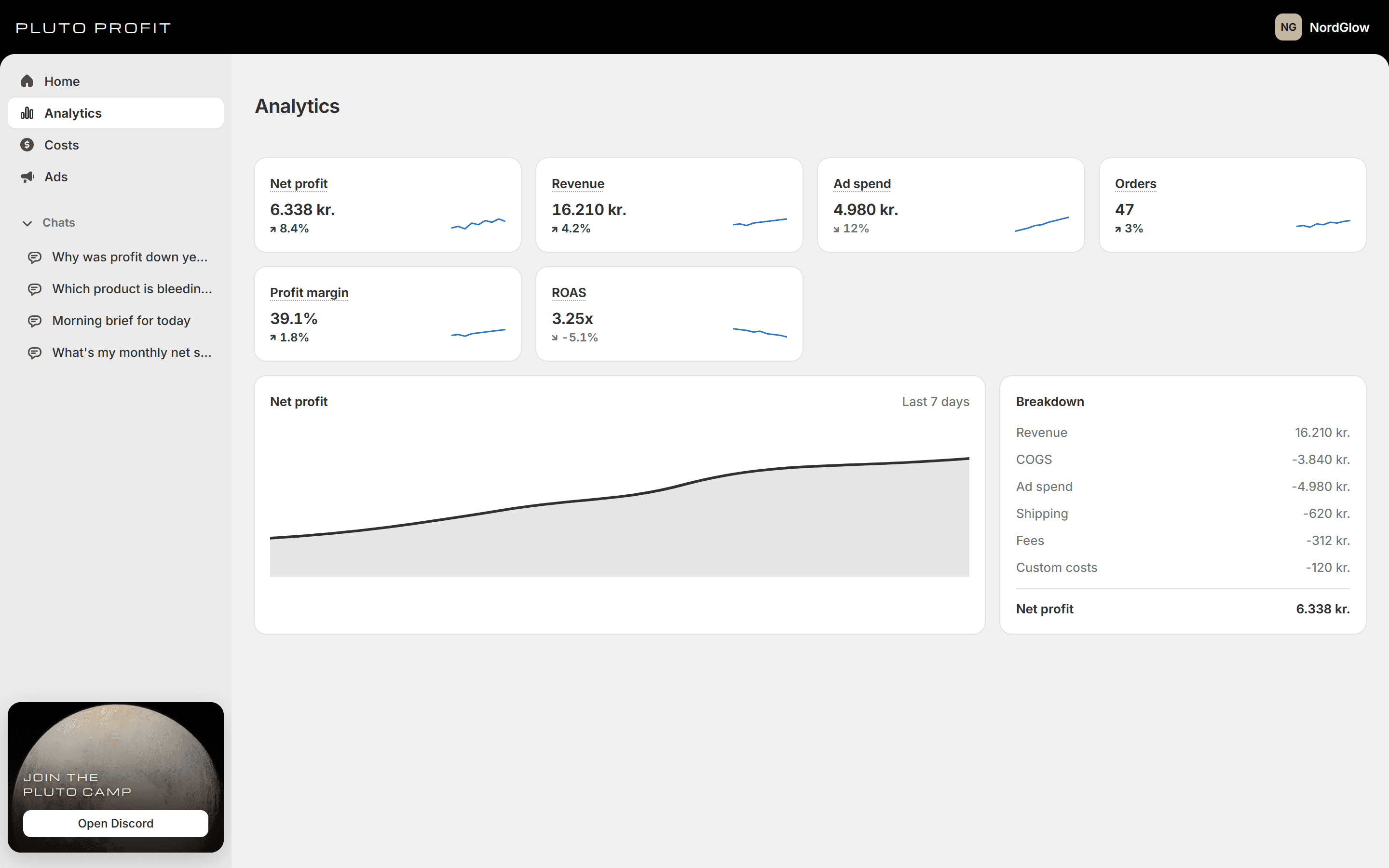This screenshot has height=868, width=1389.
Task: Click the NordGlow account name
Action: click(1339, 27)
